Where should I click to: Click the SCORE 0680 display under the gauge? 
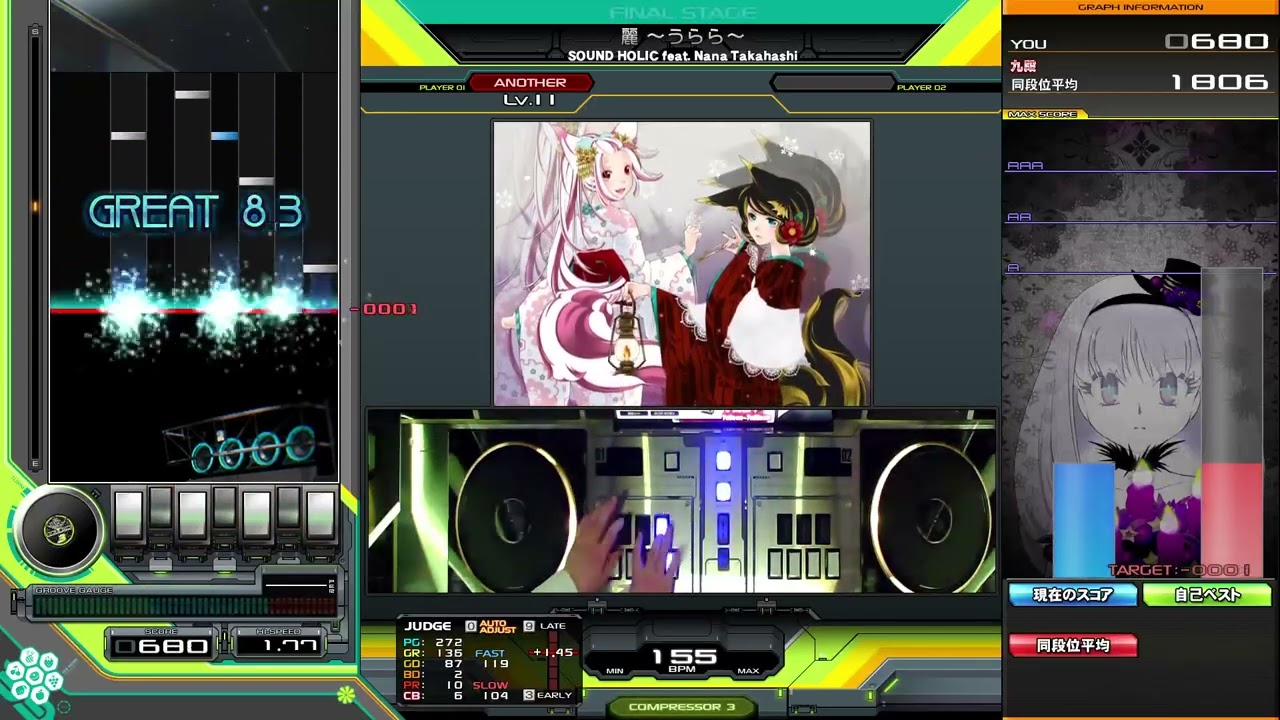pos(162,646)
